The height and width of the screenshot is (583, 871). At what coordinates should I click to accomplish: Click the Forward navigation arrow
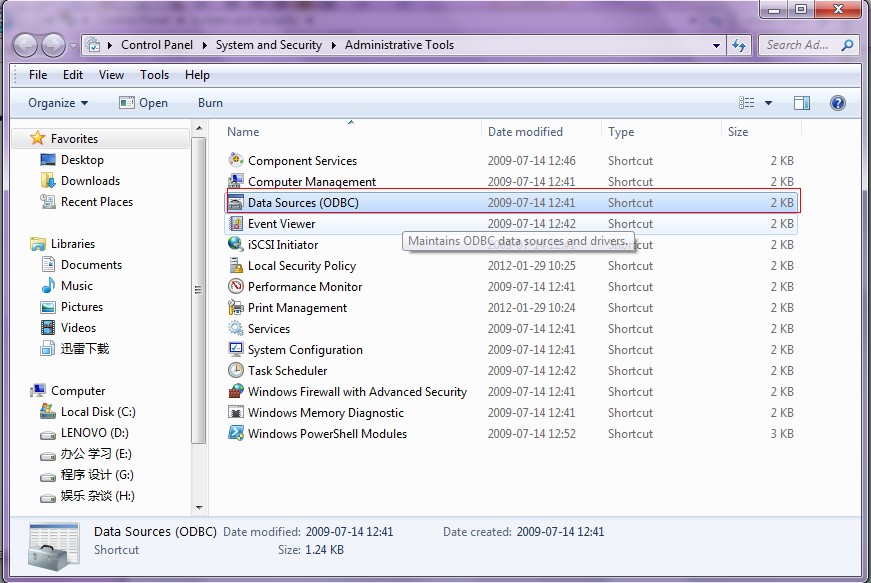pos(53,46)
